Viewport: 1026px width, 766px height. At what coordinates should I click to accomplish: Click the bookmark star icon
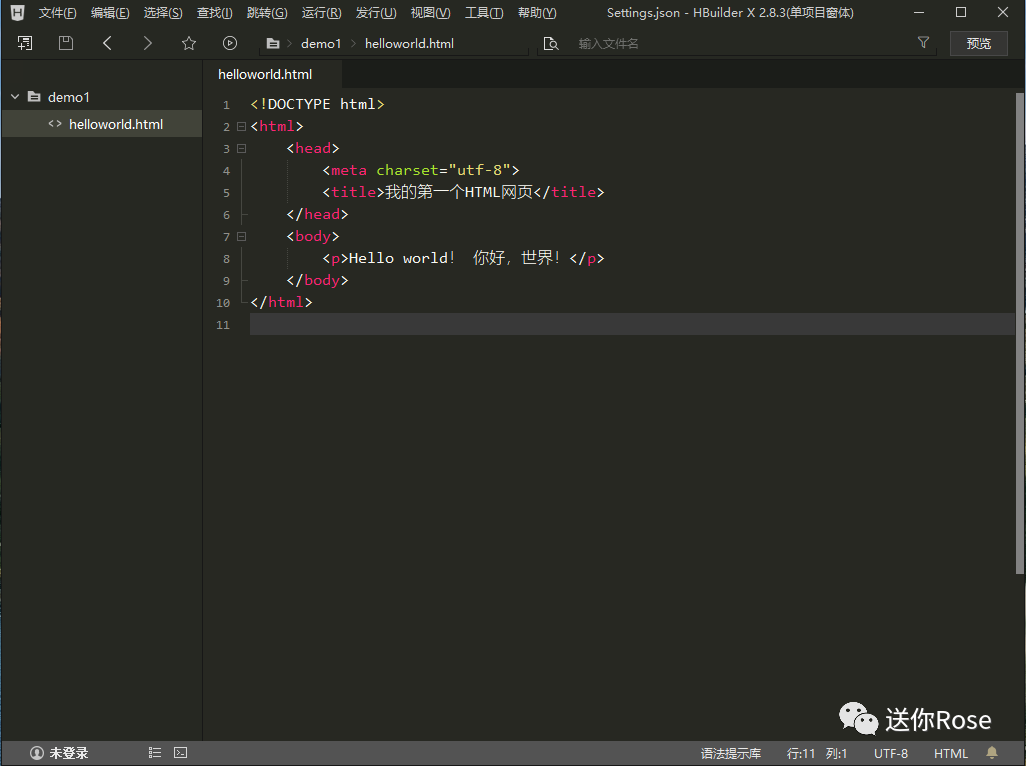[x=189, y=43]
